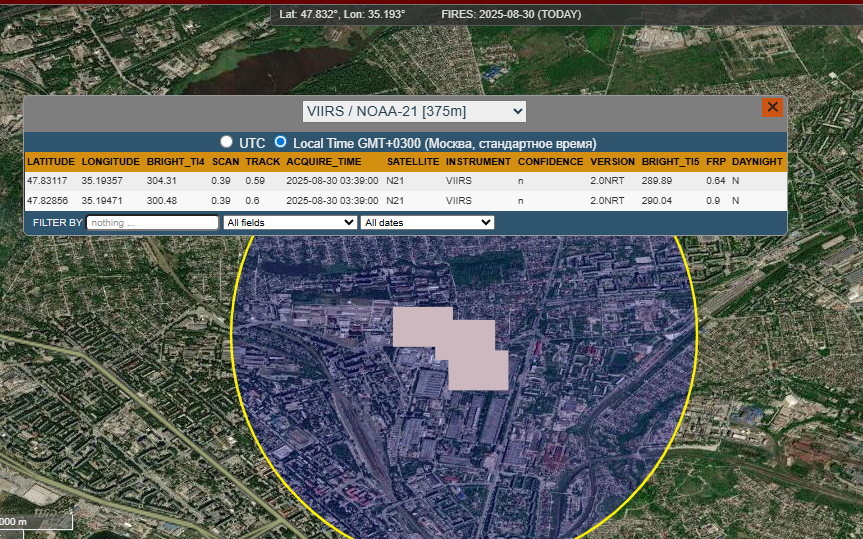Expand the 'All fields' filter dropdown

point(290,222)
